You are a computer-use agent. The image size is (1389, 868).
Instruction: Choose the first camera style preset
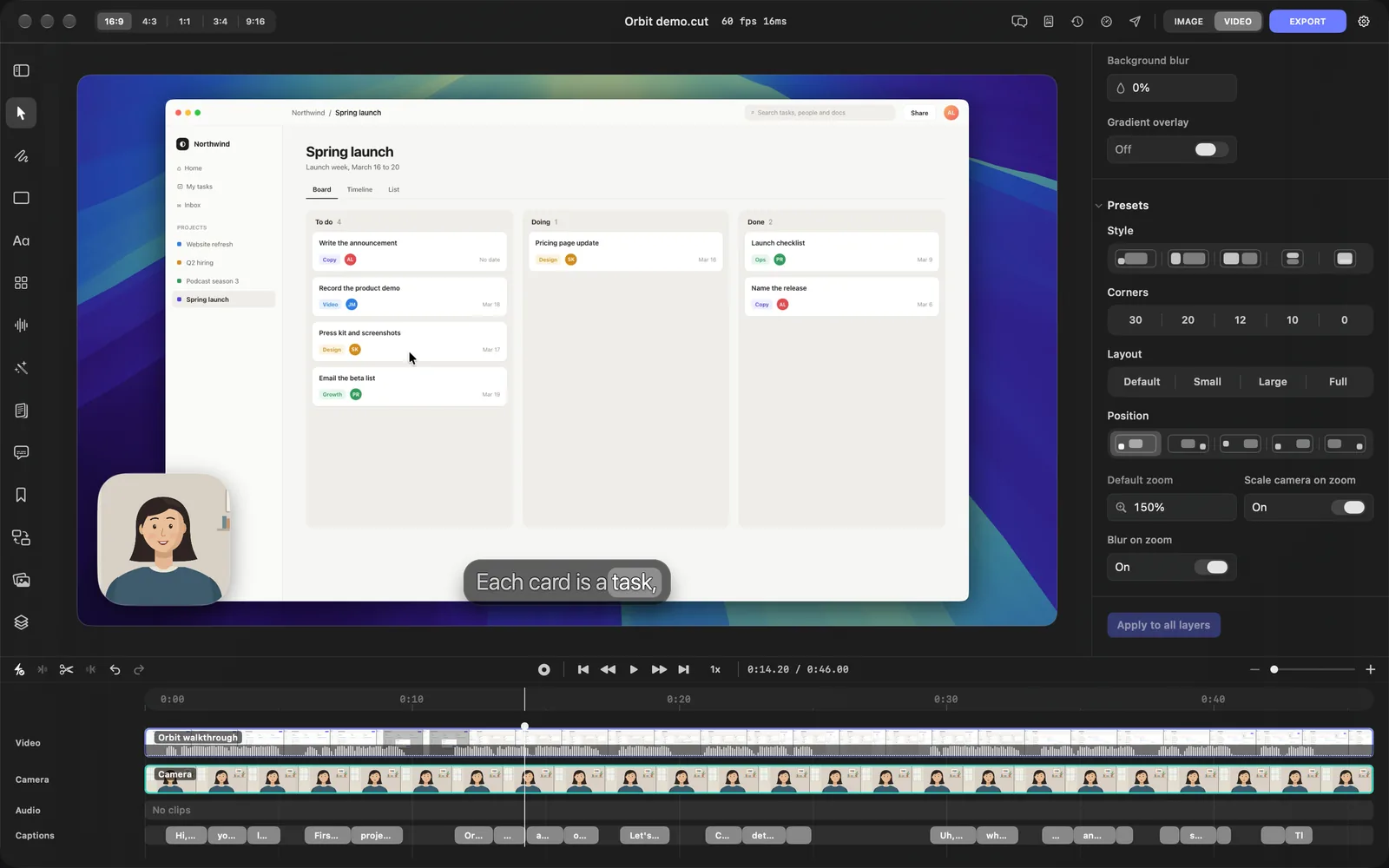point(1136,259)
